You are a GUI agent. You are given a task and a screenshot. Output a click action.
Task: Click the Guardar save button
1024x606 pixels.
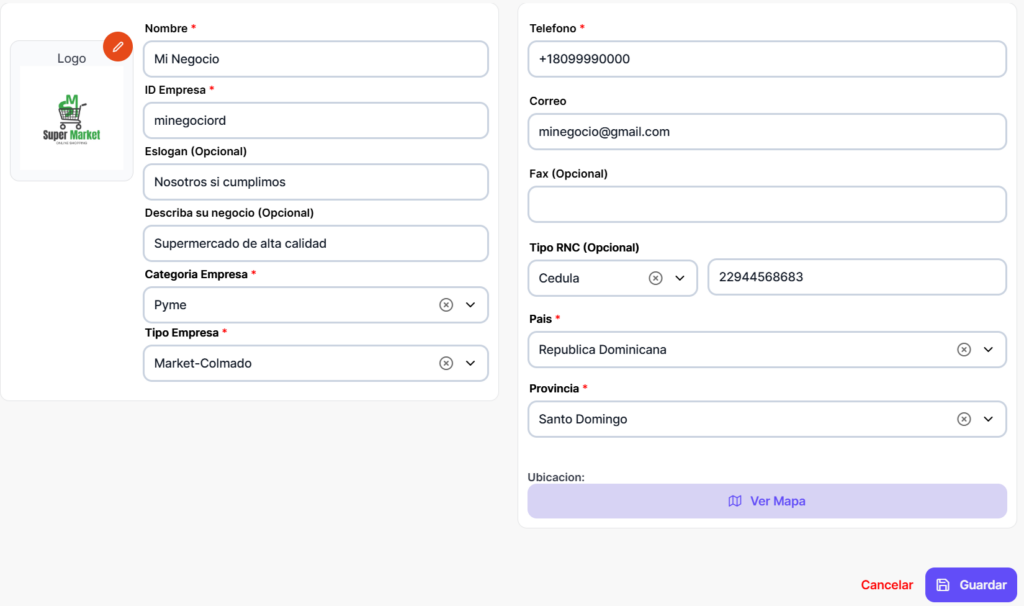click(x=970, y=585)
